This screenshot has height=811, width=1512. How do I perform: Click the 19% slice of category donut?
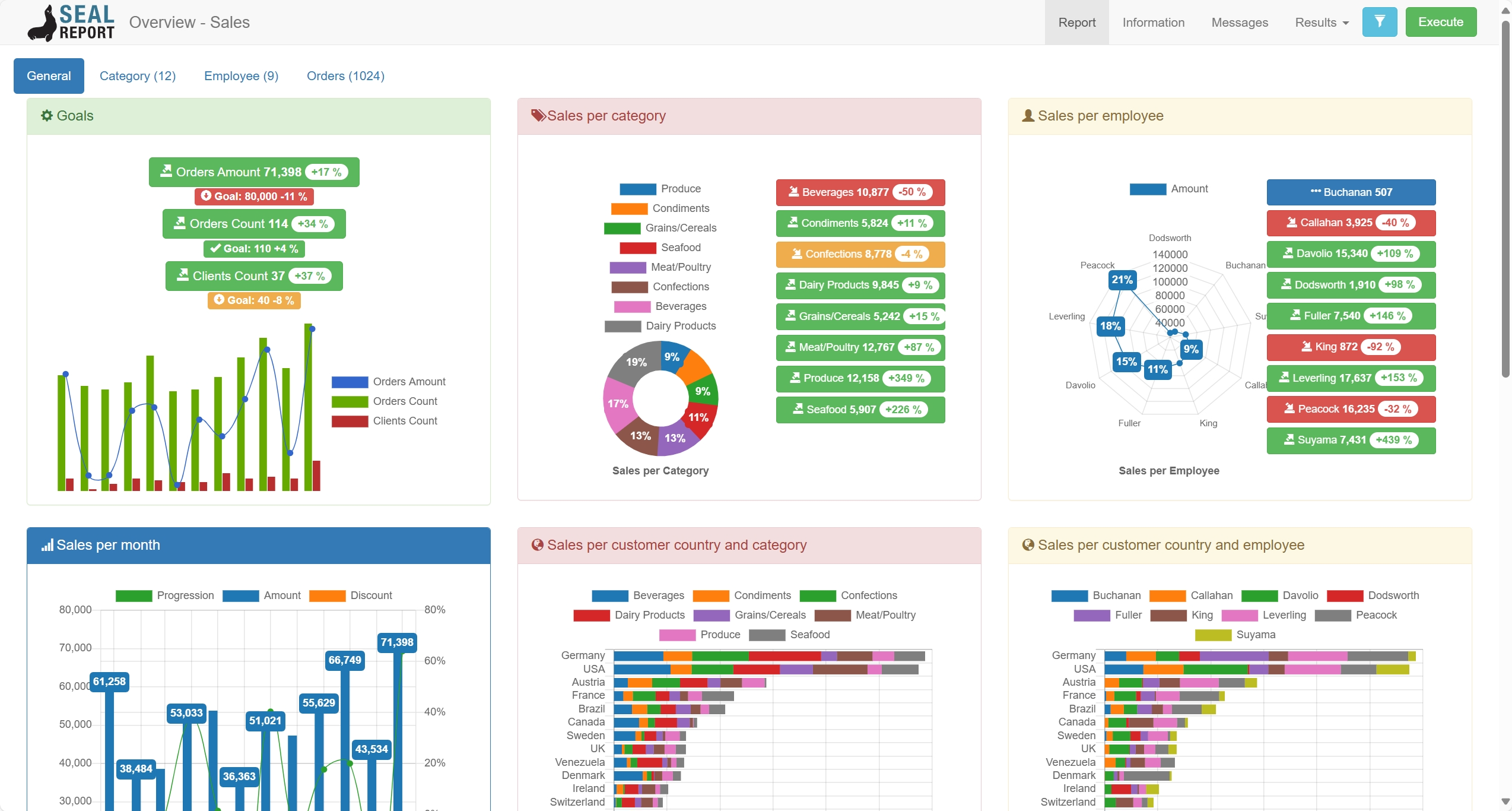tap(636, 362)
